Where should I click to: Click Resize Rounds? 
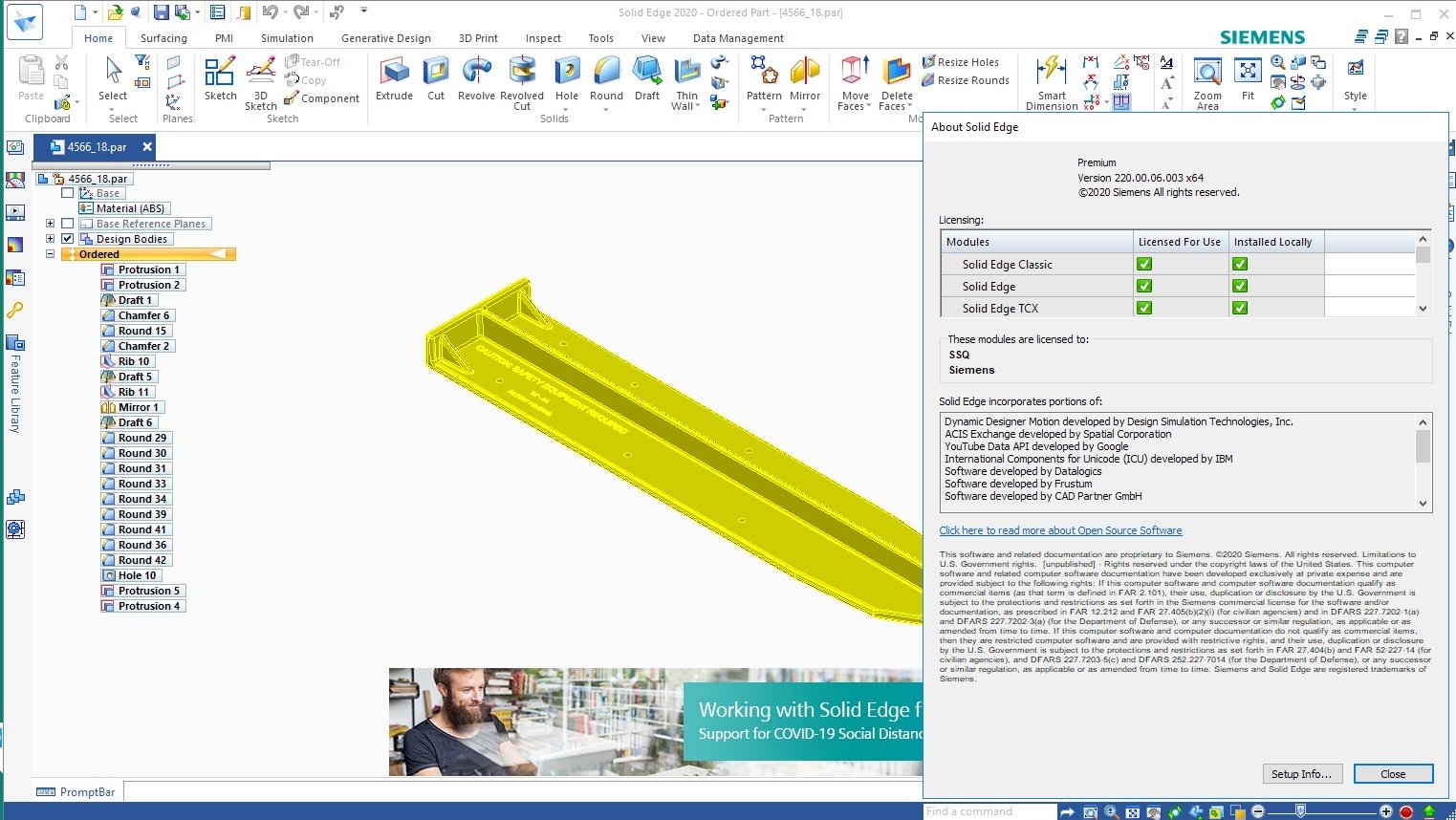pyautogui.click(x=966, y=80)
